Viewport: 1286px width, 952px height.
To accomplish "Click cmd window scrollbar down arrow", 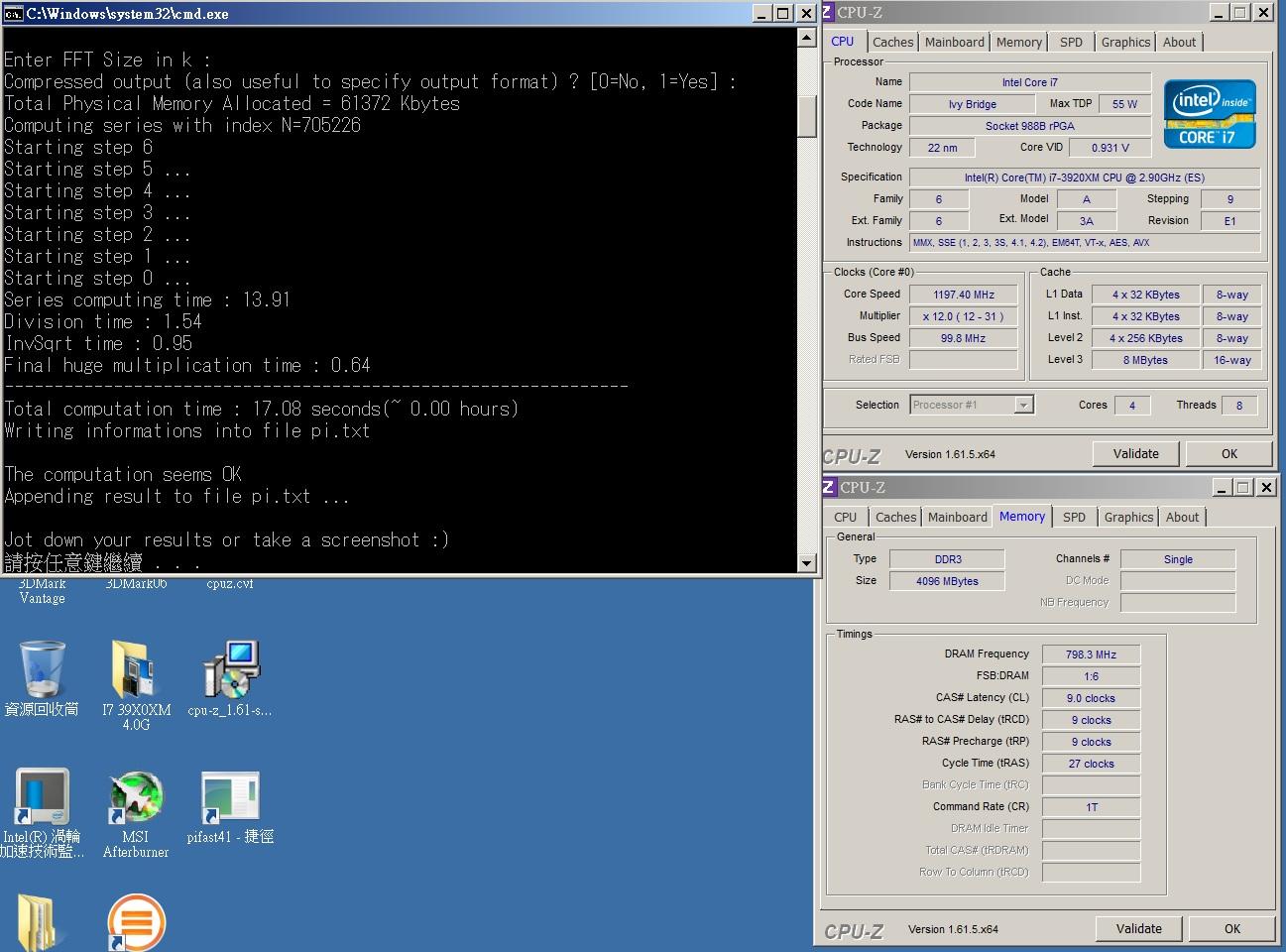I will [x=806, y=563].
